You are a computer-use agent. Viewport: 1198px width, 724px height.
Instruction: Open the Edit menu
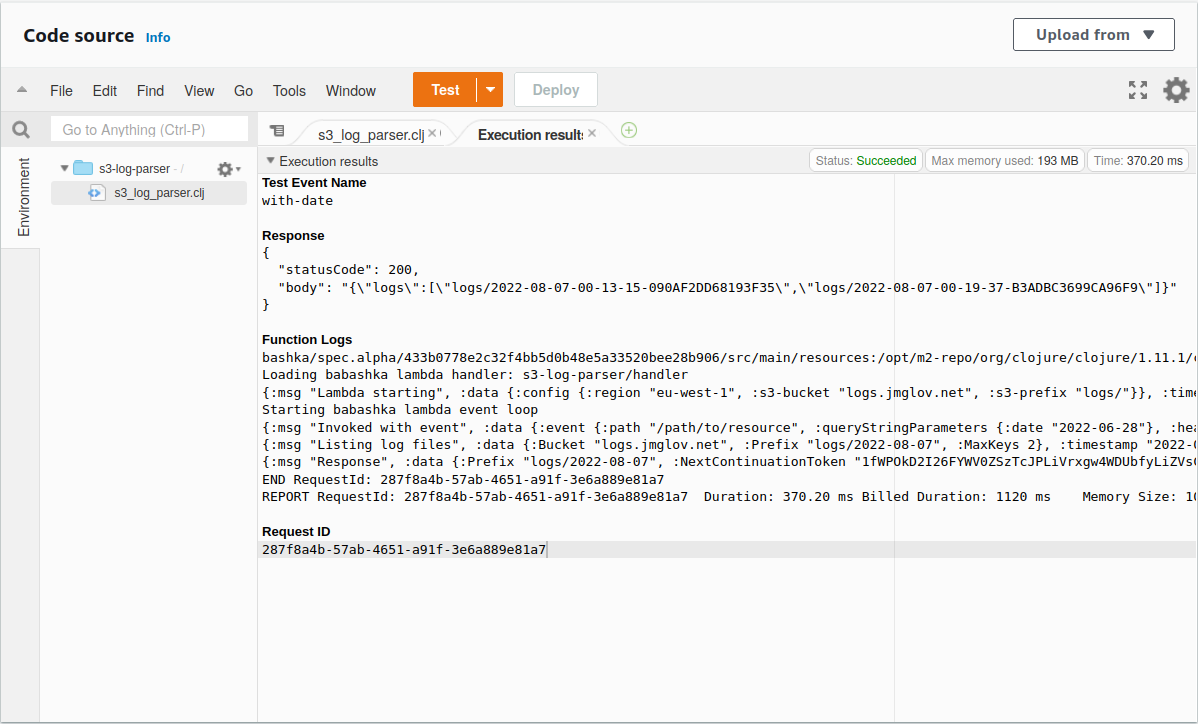[x=105, y=91]
